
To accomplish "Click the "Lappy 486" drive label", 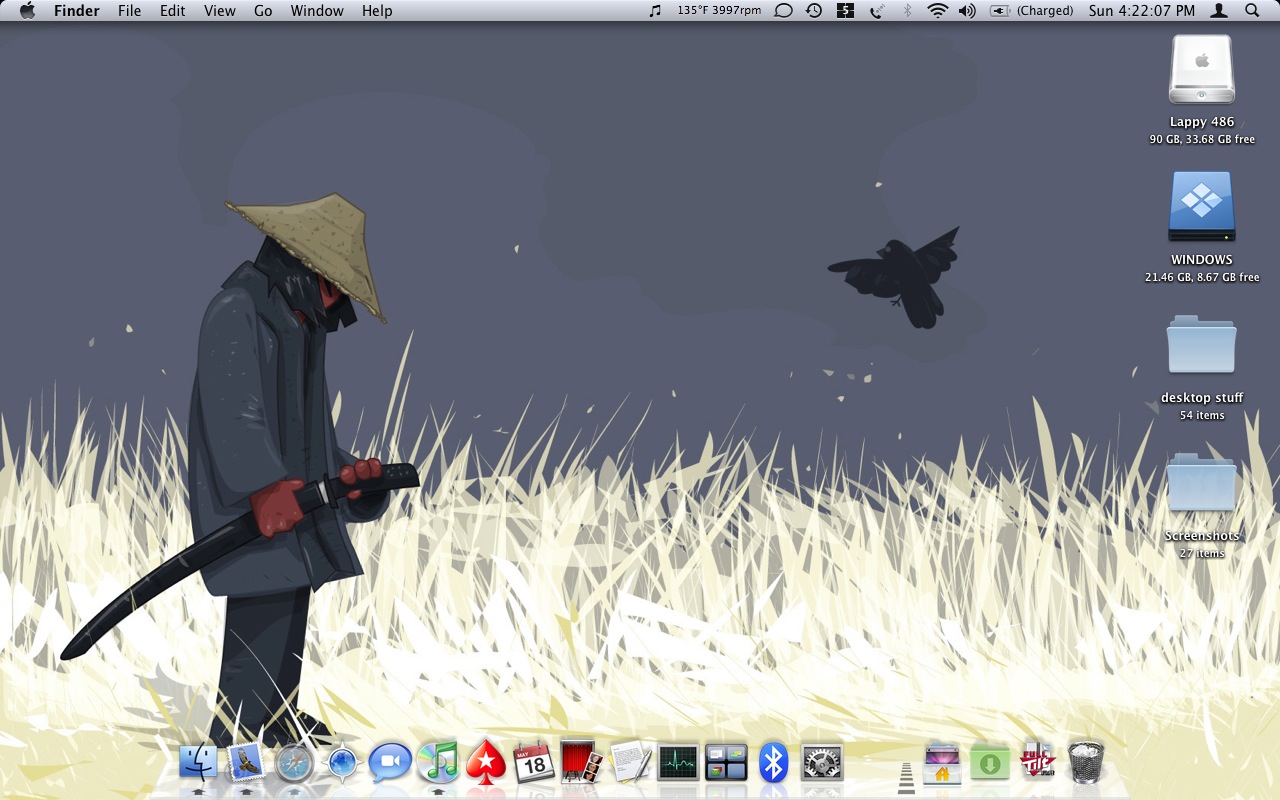I will tap(1202, 122).
